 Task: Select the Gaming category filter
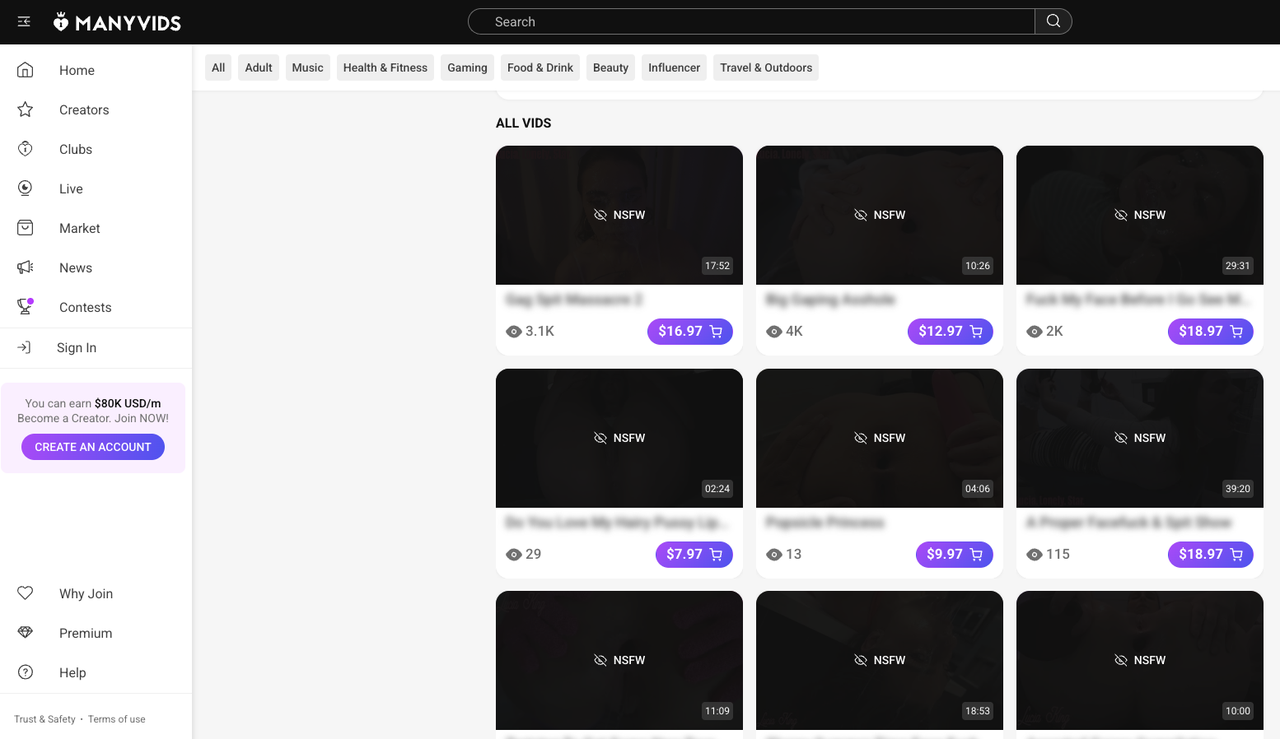click(x=467, y=68)
